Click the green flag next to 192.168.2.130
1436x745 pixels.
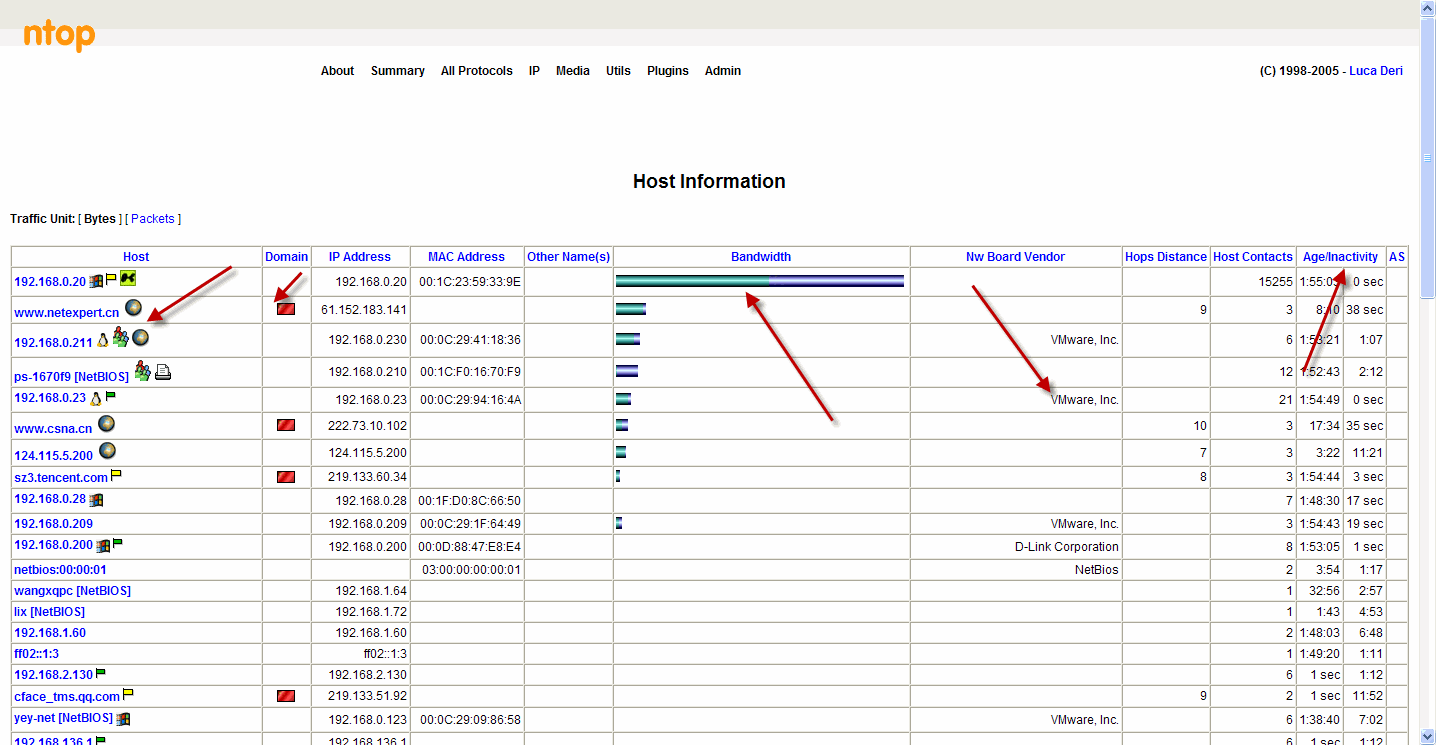pyautogui.click(x=101, y=673)
